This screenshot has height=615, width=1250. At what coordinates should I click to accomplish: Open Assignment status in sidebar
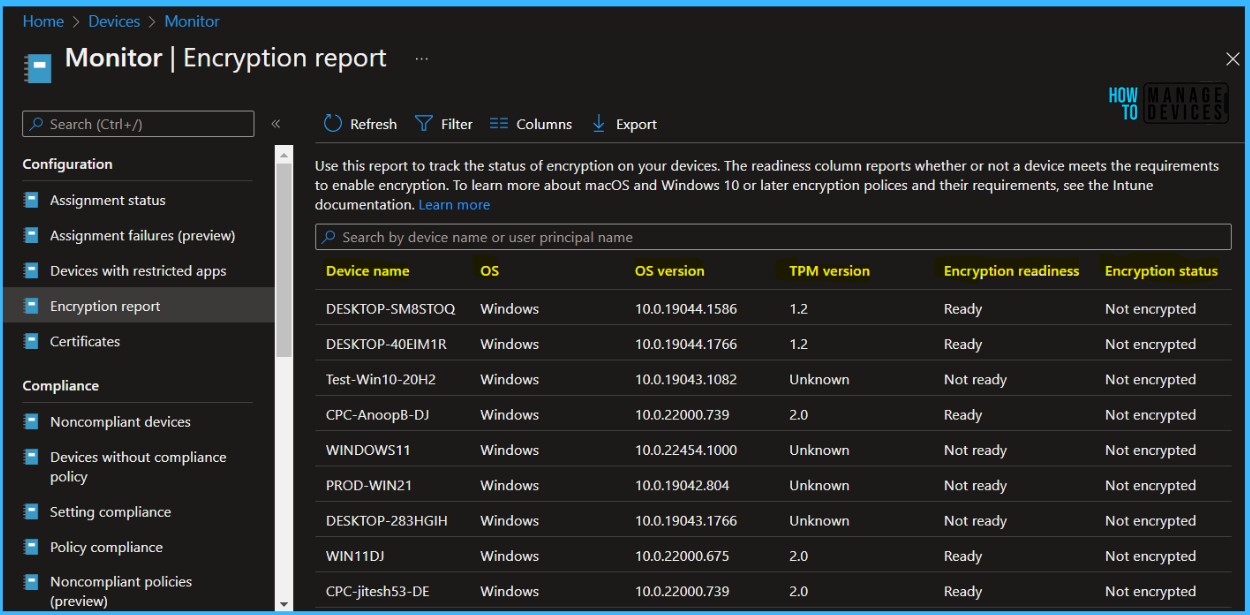pos(108,200)
